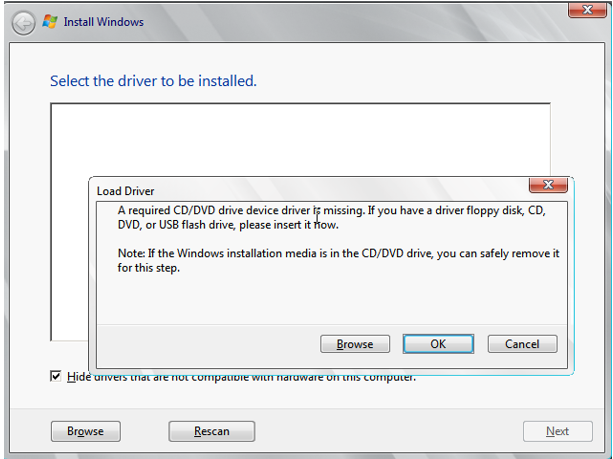Click the Note about Windows installation media
This screenshot has height=459, width=613.
coord(338,261)
